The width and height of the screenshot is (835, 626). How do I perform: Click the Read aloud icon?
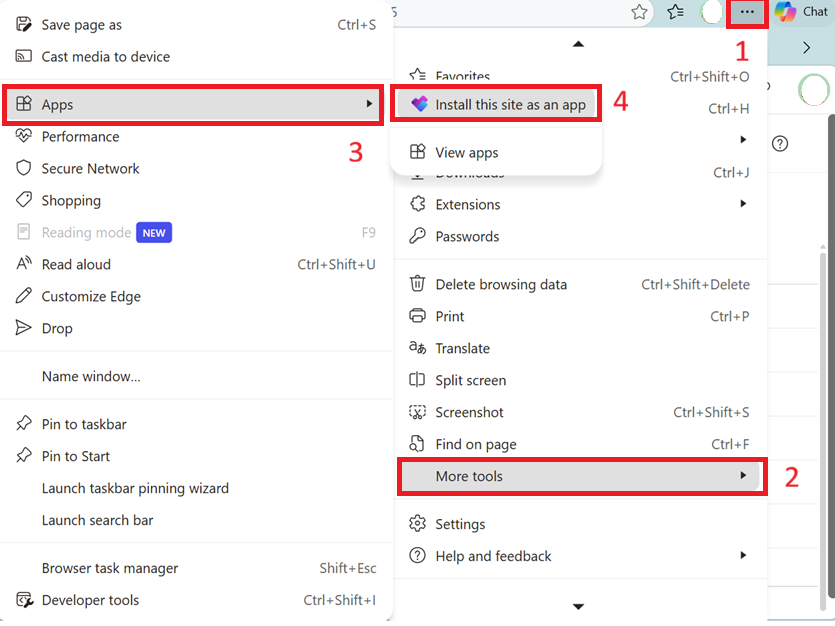23,263
